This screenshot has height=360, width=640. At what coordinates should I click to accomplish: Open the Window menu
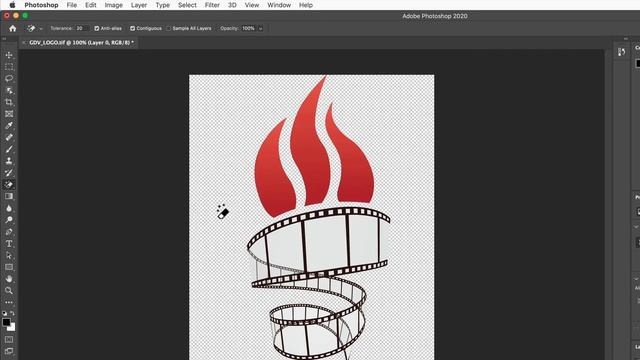(x=279, y=5)
